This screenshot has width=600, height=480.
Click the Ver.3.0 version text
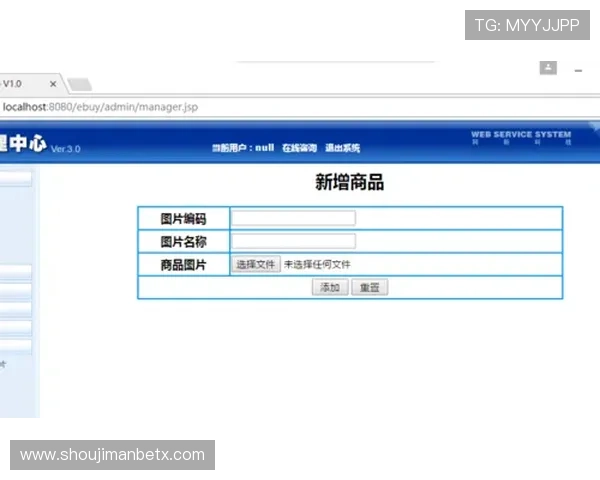coord(65,149)
